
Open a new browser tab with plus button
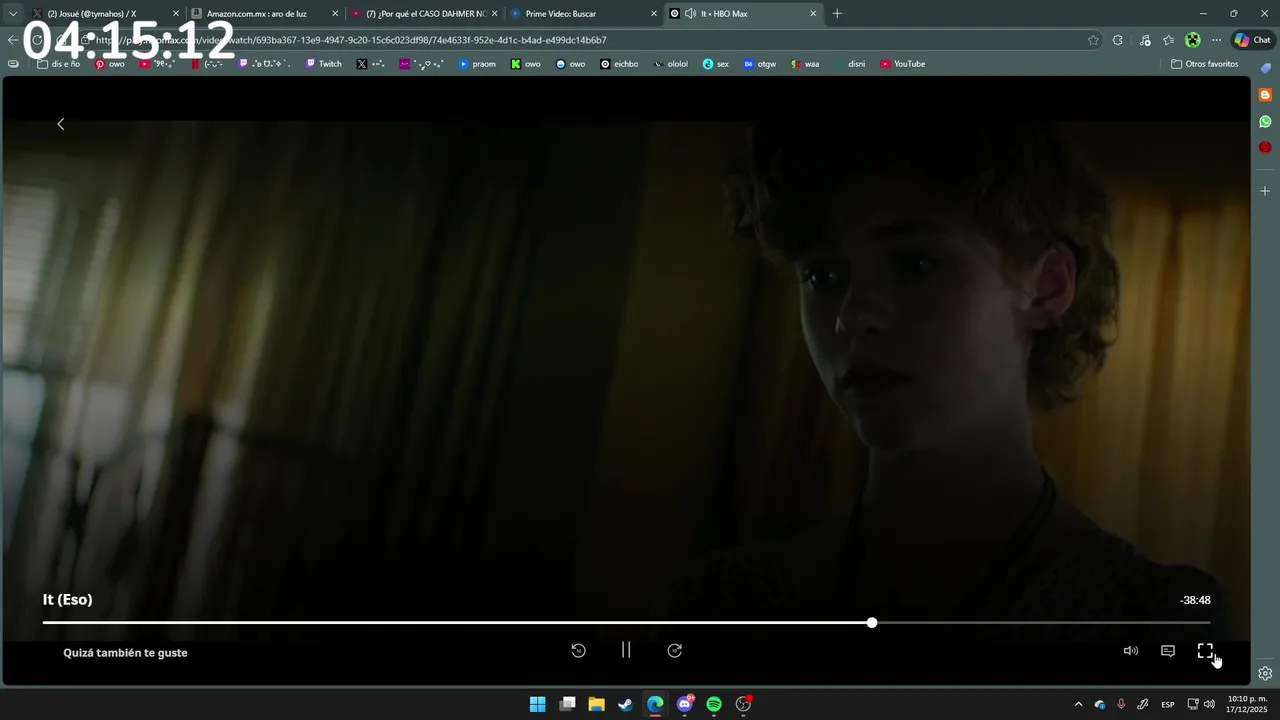click(837, 14)
